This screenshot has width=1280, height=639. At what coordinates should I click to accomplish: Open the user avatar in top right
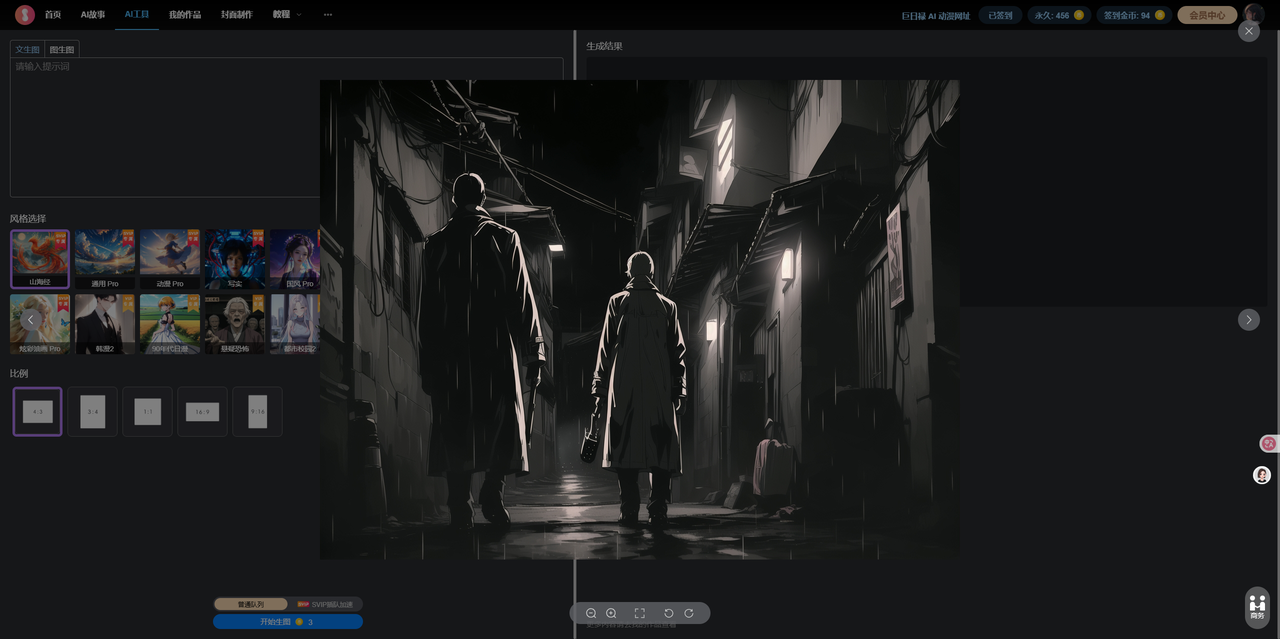click(1254, 15)
